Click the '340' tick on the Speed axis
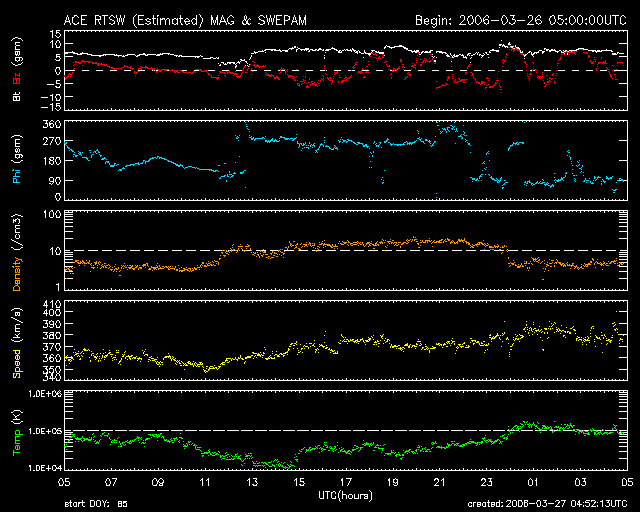 (x=52, y=376)
